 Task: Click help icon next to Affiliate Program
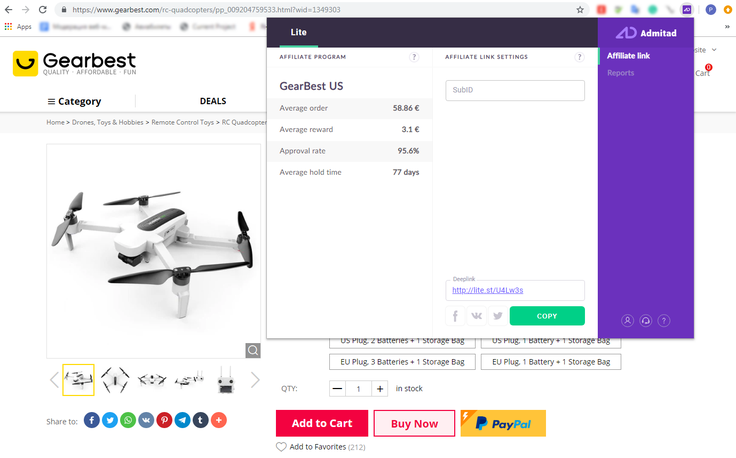[x=414, y=57]
